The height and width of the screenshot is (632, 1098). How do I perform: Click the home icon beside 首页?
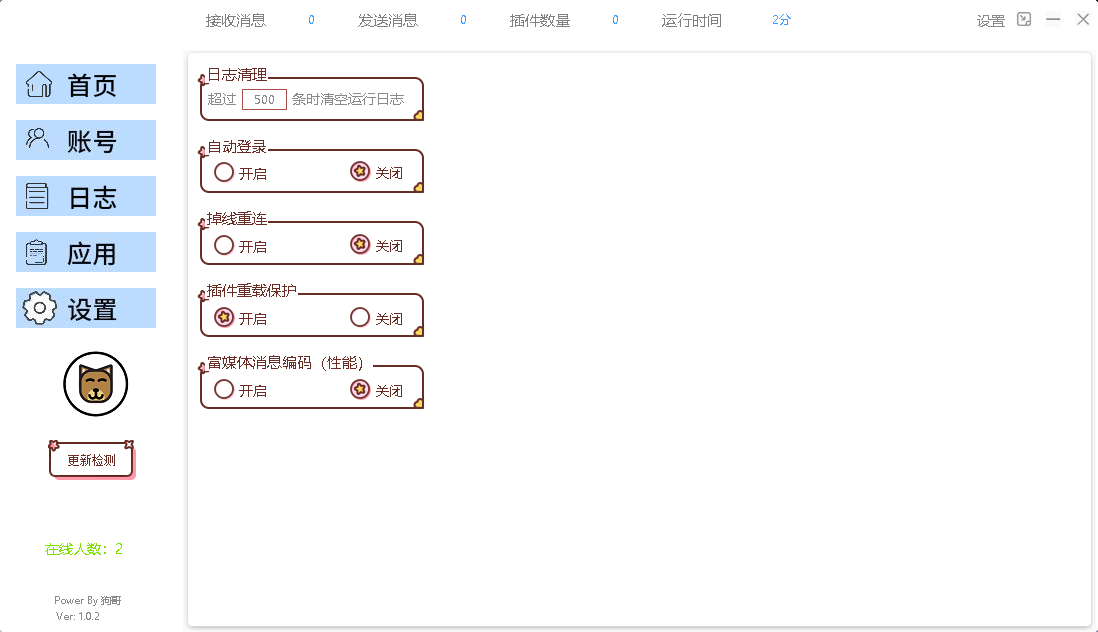(39, 84)
